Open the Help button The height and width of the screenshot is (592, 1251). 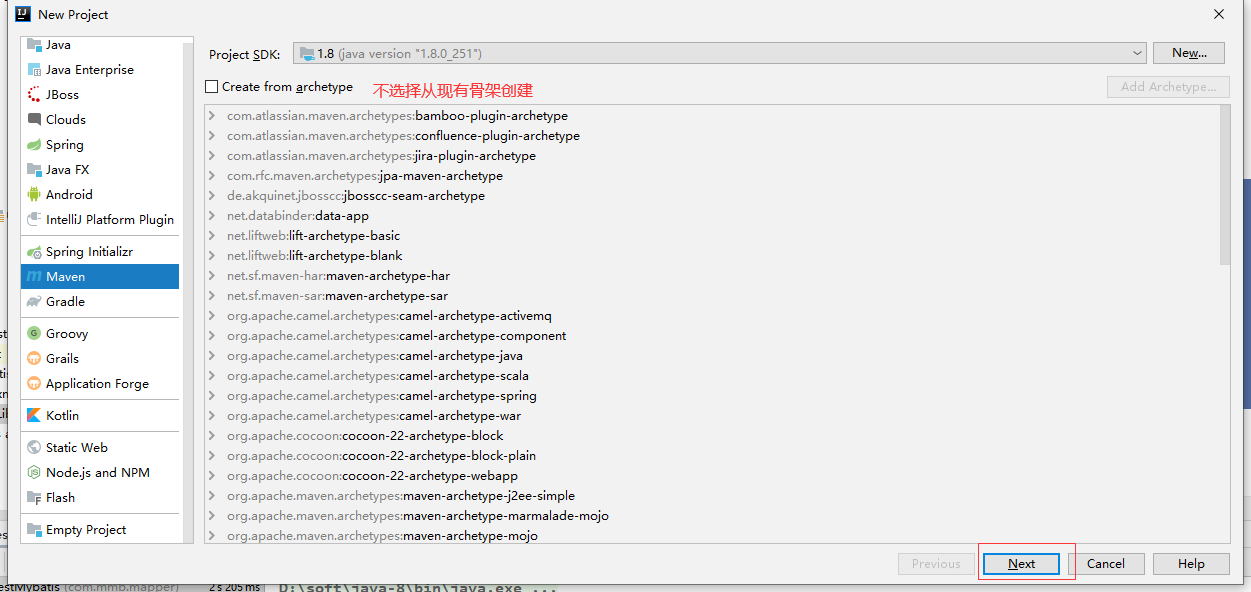1191,564
